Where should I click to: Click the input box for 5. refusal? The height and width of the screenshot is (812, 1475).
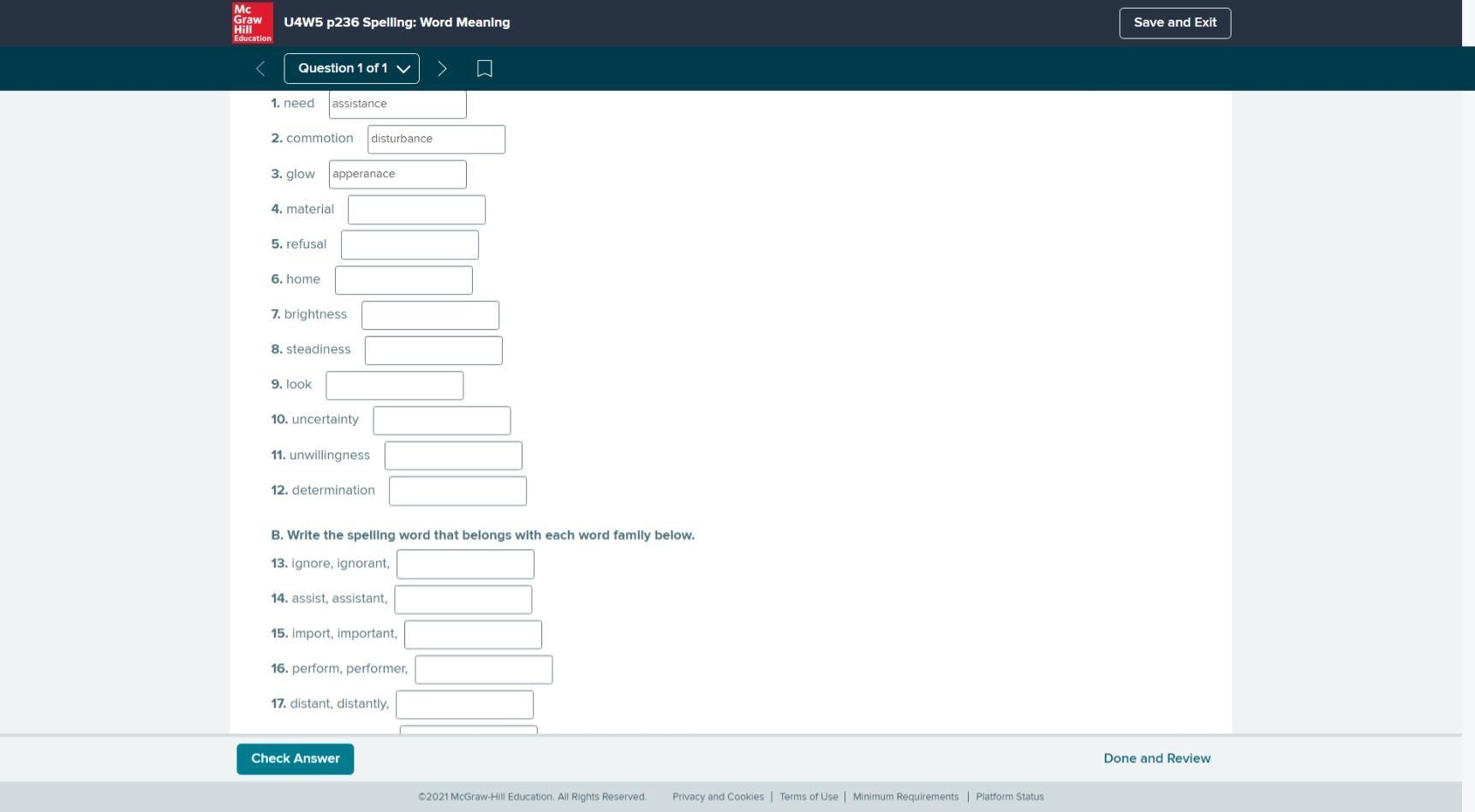(x=409, y=245)
